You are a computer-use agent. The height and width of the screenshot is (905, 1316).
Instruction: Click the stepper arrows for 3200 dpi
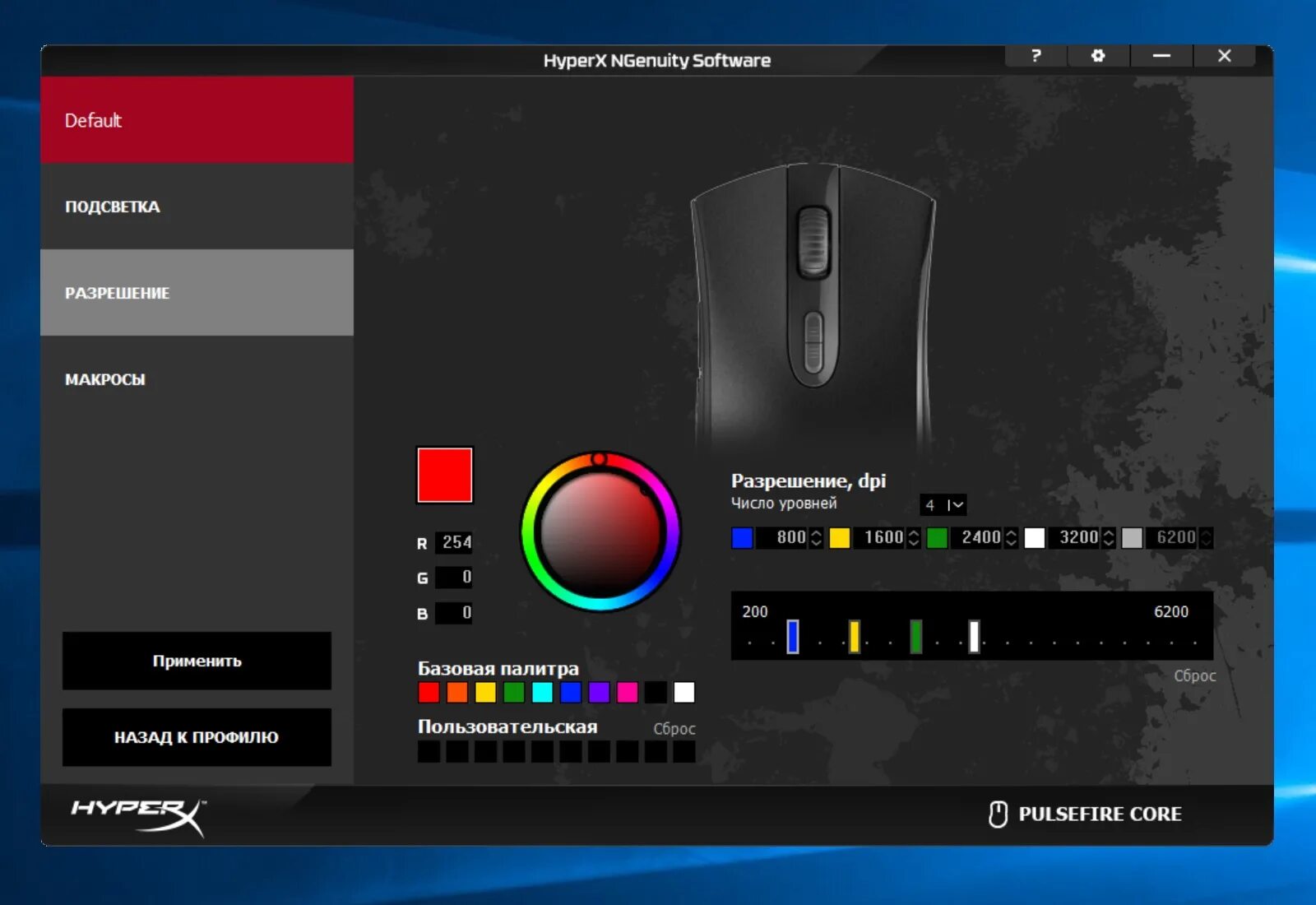[1109, 538]
